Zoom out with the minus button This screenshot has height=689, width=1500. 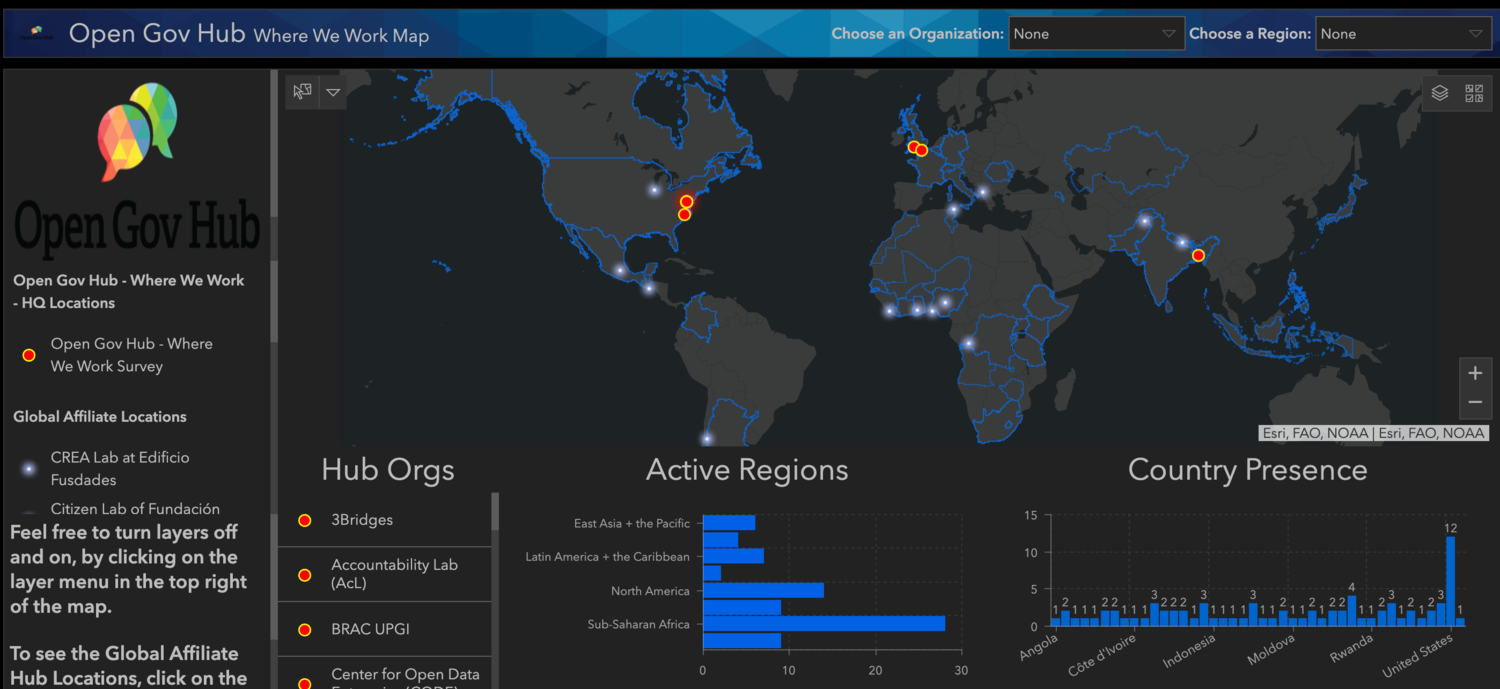1475,402
